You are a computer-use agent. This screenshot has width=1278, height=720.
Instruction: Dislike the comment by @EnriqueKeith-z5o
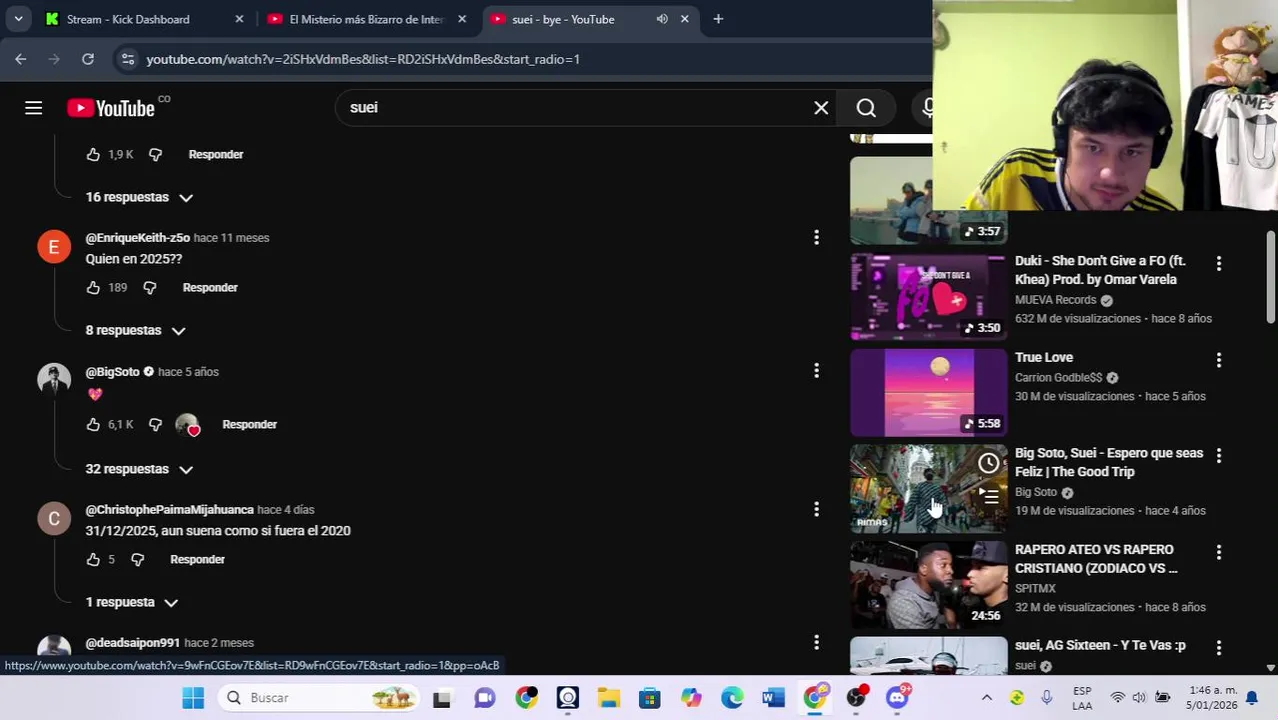pyautogui.click(x=150, y=288)
